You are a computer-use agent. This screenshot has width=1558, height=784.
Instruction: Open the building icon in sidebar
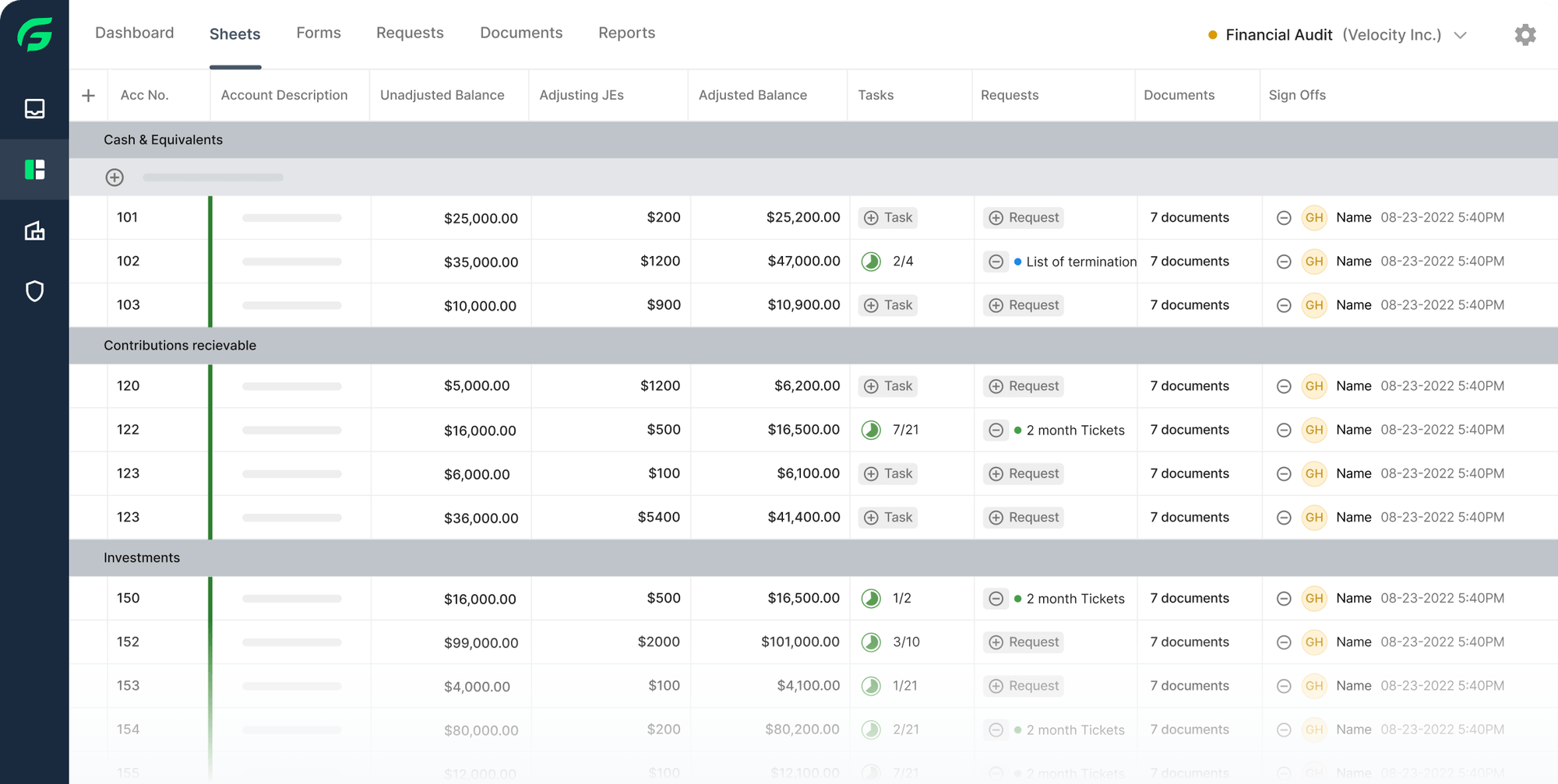35,230
